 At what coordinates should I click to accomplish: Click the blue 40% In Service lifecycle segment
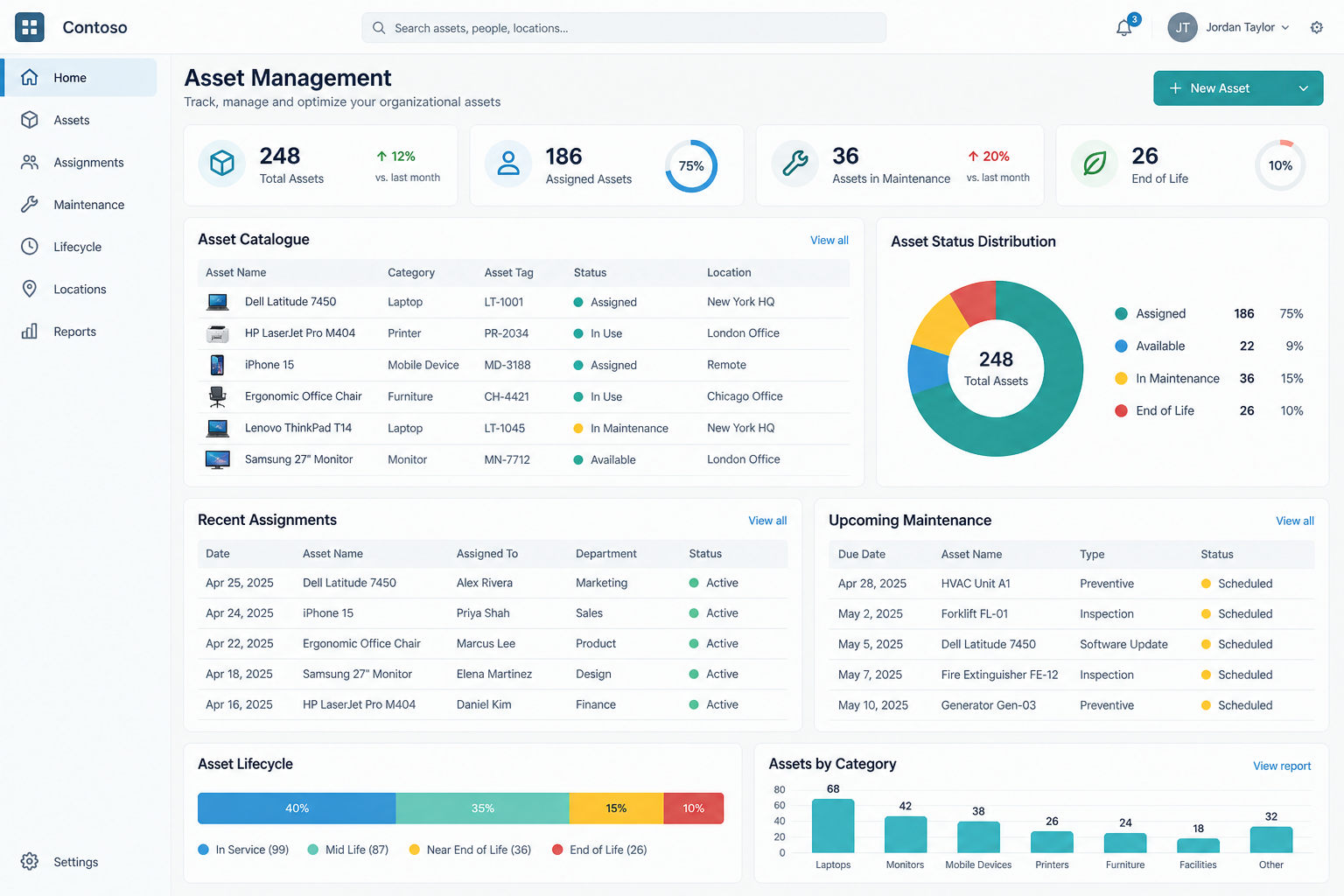[x=297, y=808]
